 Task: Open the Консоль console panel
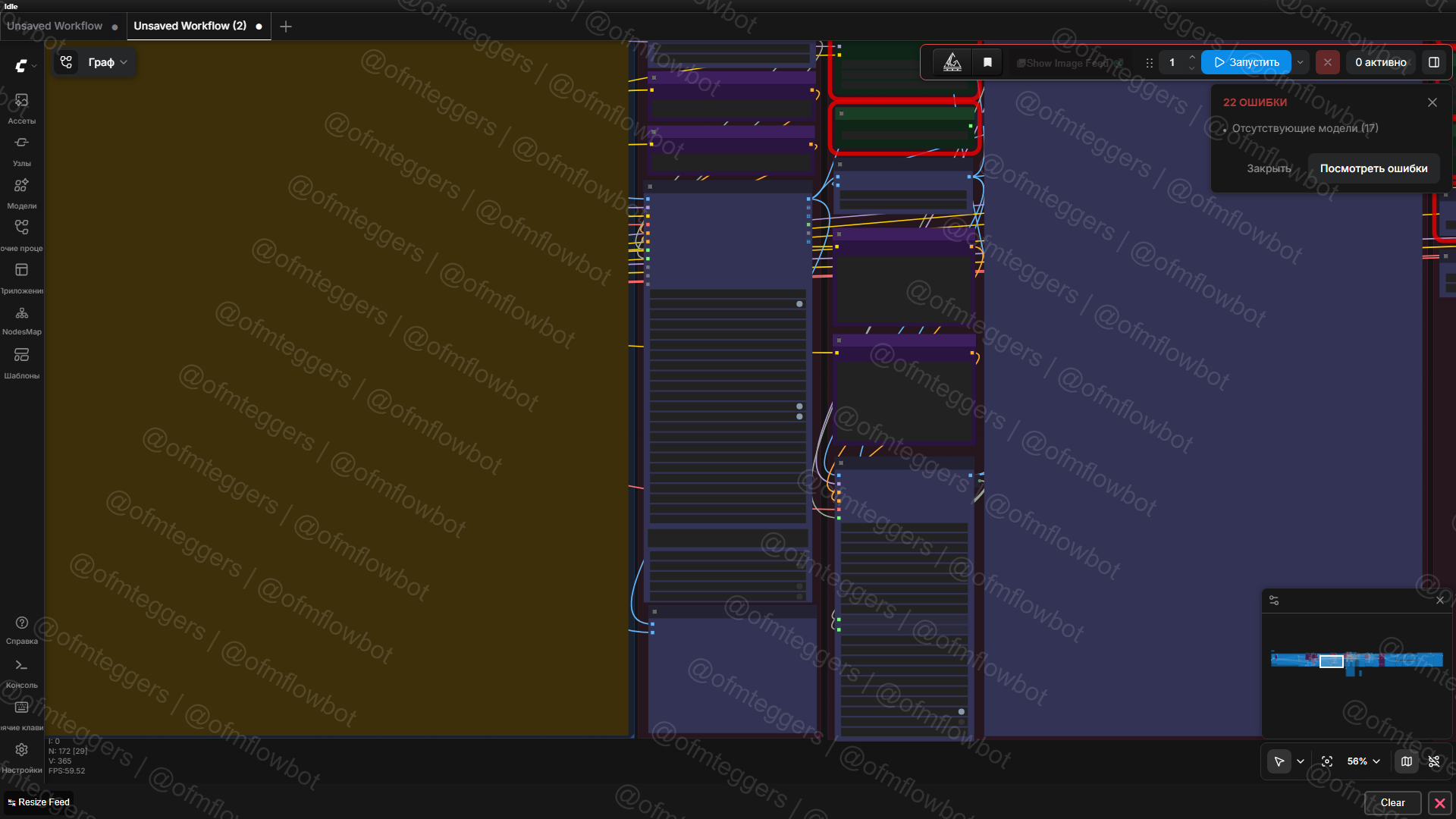[21, 672]
